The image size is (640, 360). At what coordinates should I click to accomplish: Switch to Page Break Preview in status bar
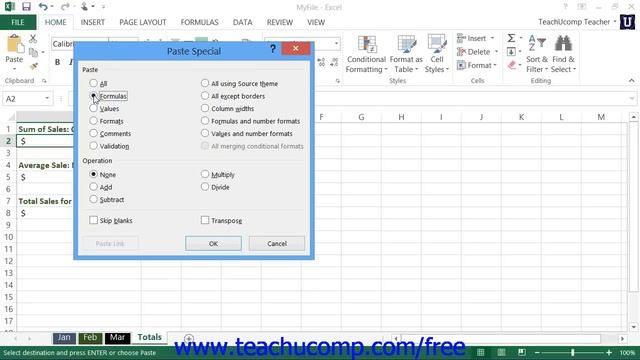pos(522,352)
